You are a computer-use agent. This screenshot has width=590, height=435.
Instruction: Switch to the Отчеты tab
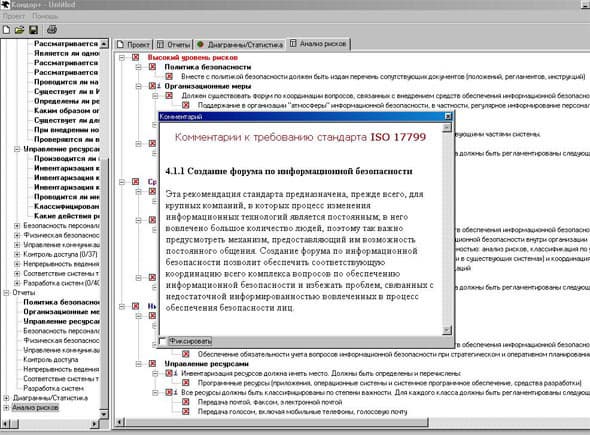coord(173,44)
